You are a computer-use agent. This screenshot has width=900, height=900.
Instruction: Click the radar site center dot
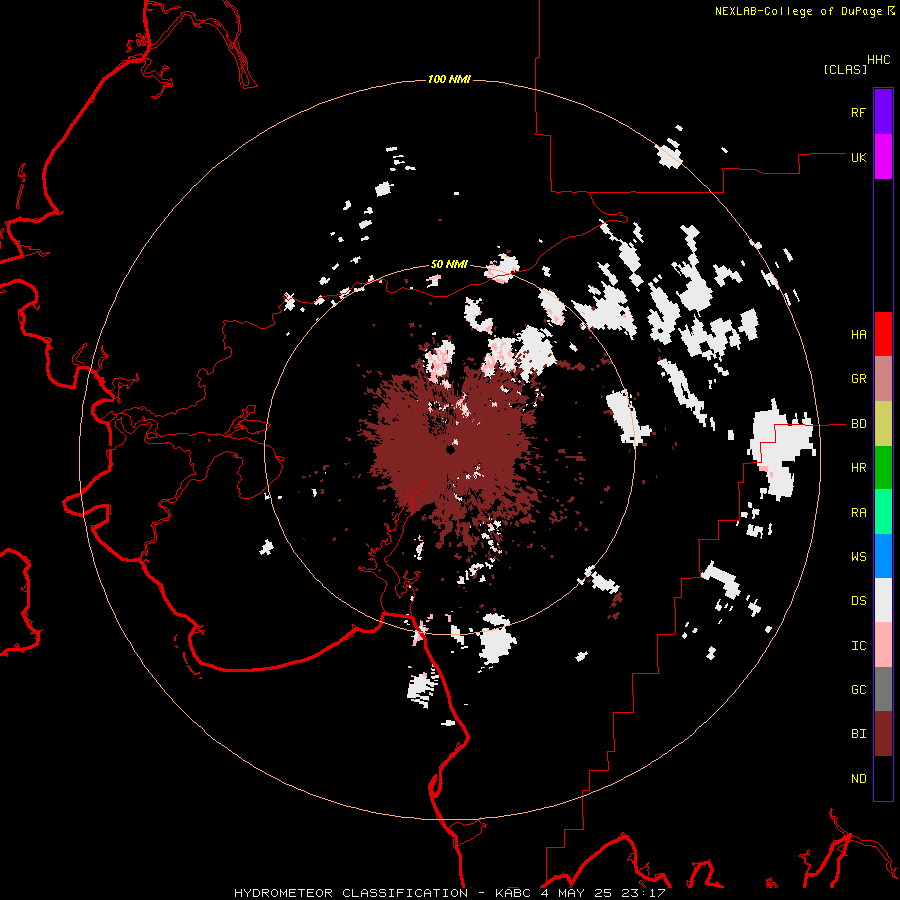(x=451, y=449)
